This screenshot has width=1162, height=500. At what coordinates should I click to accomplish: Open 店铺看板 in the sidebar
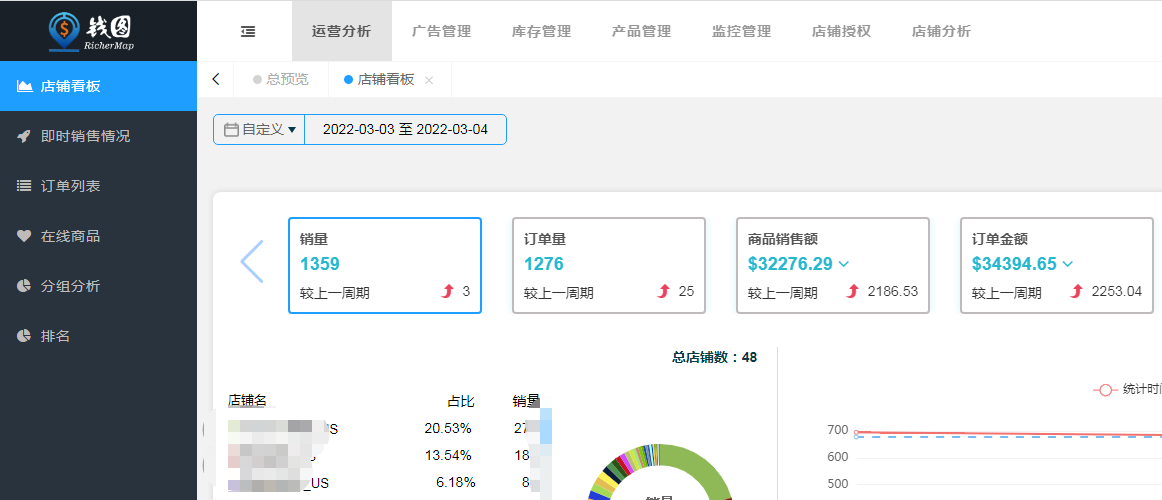(x=99, y=86)
